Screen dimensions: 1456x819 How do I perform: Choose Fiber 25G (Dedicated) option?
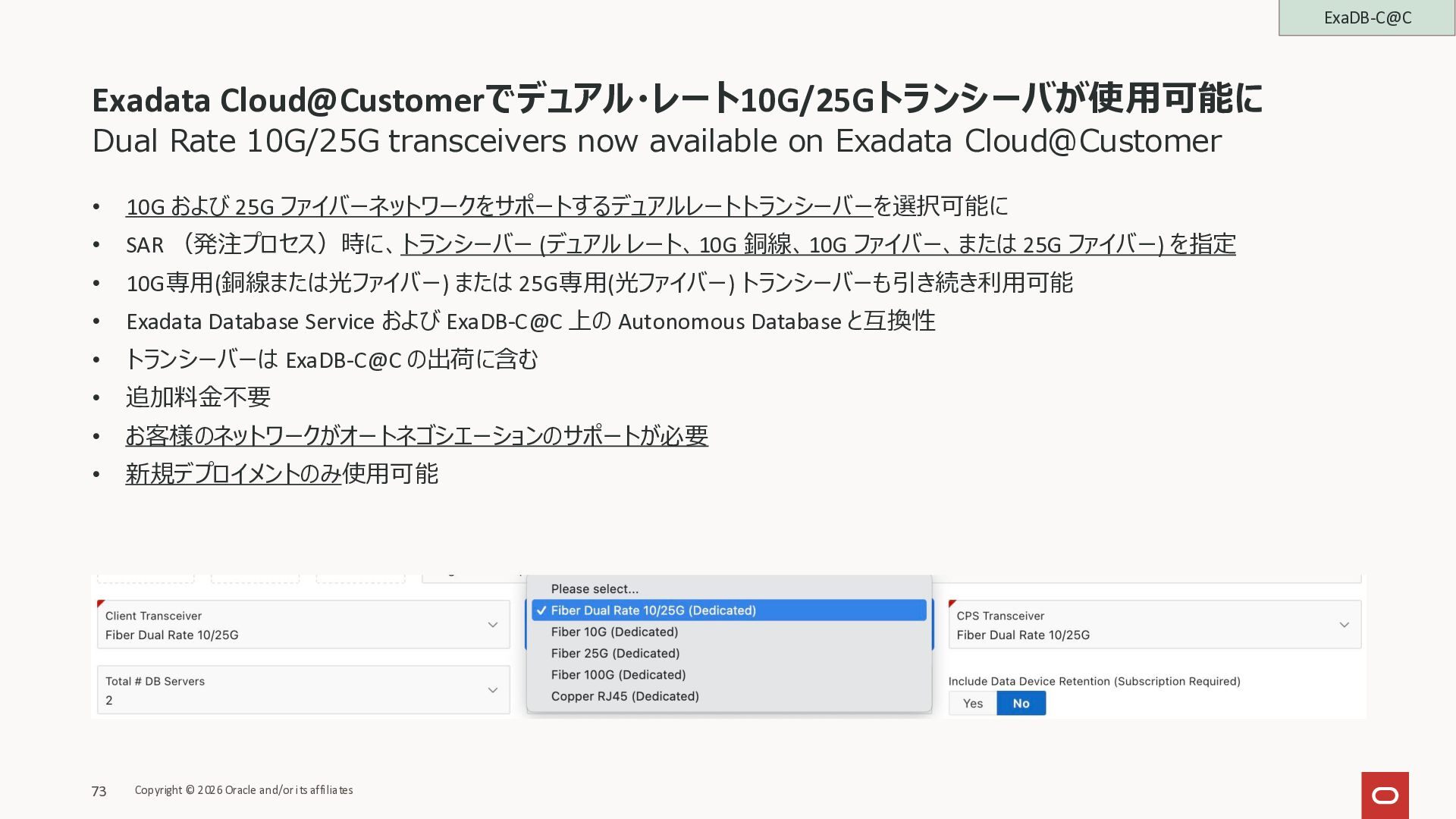pyautogui.click(x=615, y=653)
